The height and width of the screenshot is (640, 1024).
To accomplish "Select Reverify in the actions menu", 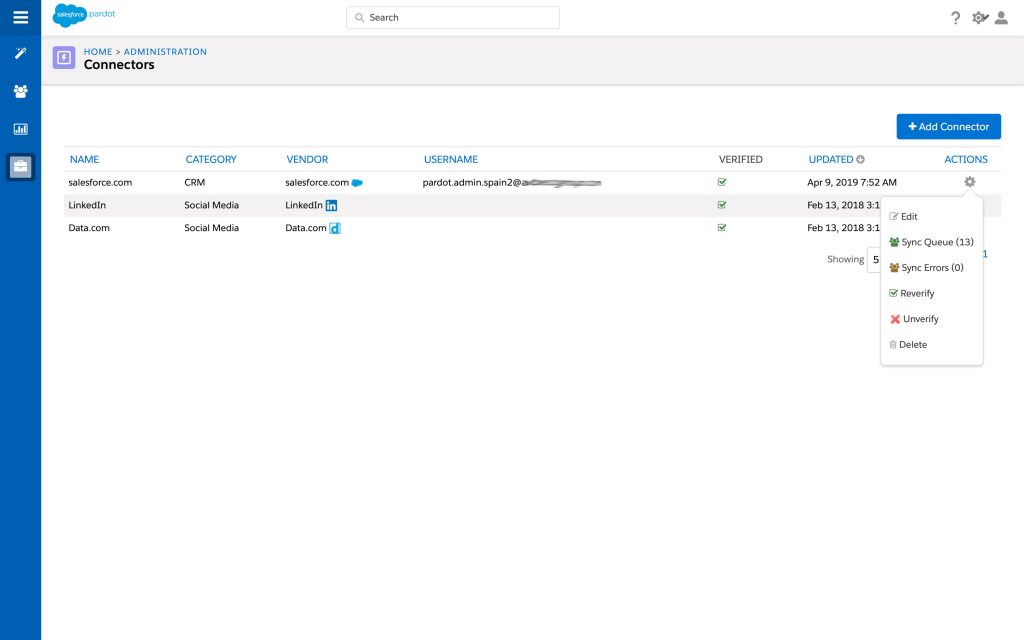I will click(x=912, y=293).
